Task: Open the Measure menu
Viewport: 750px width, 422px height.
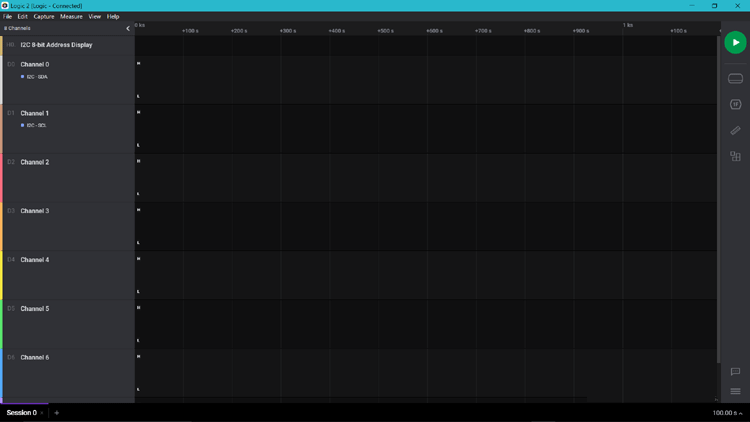Action: [71, 16]
